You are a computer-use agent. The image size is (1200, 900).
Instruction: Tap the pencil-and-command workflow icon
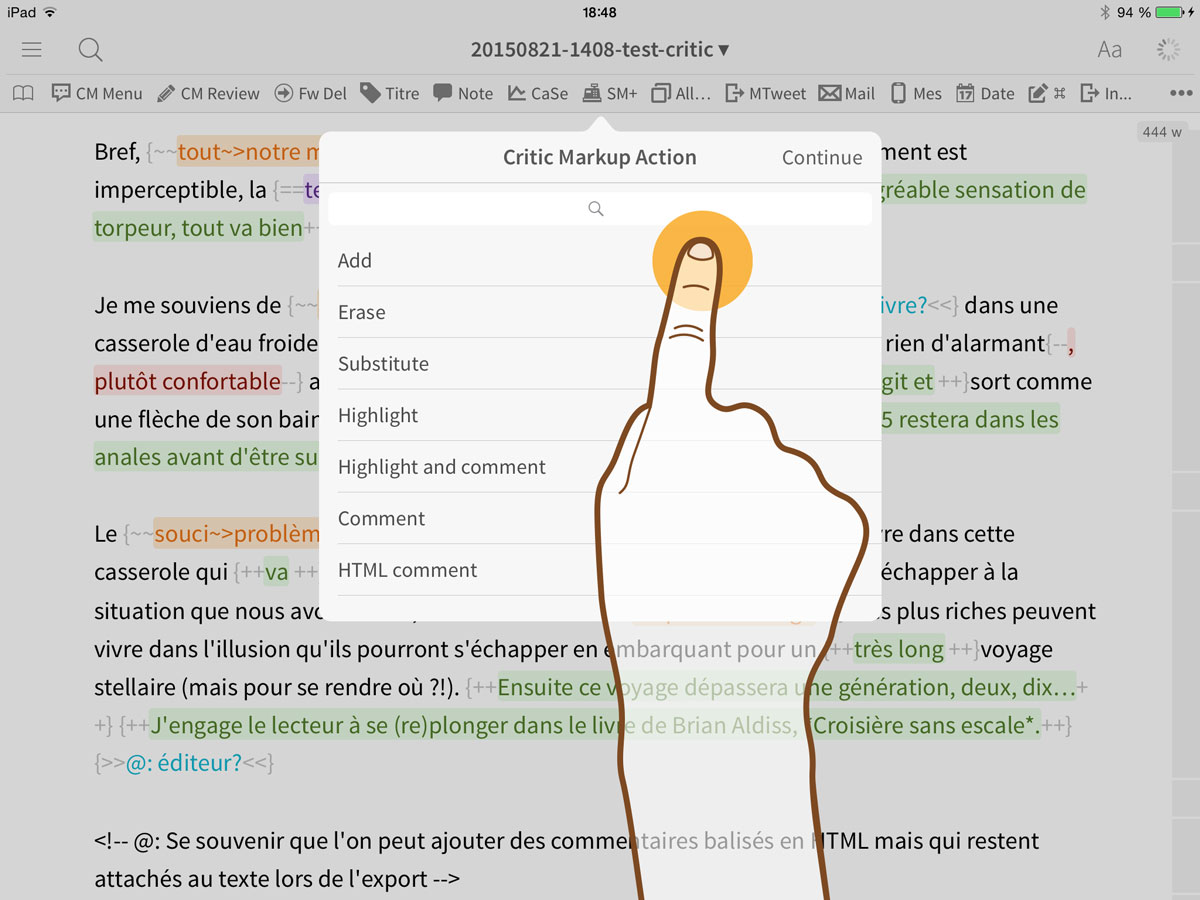[1047, 93]
